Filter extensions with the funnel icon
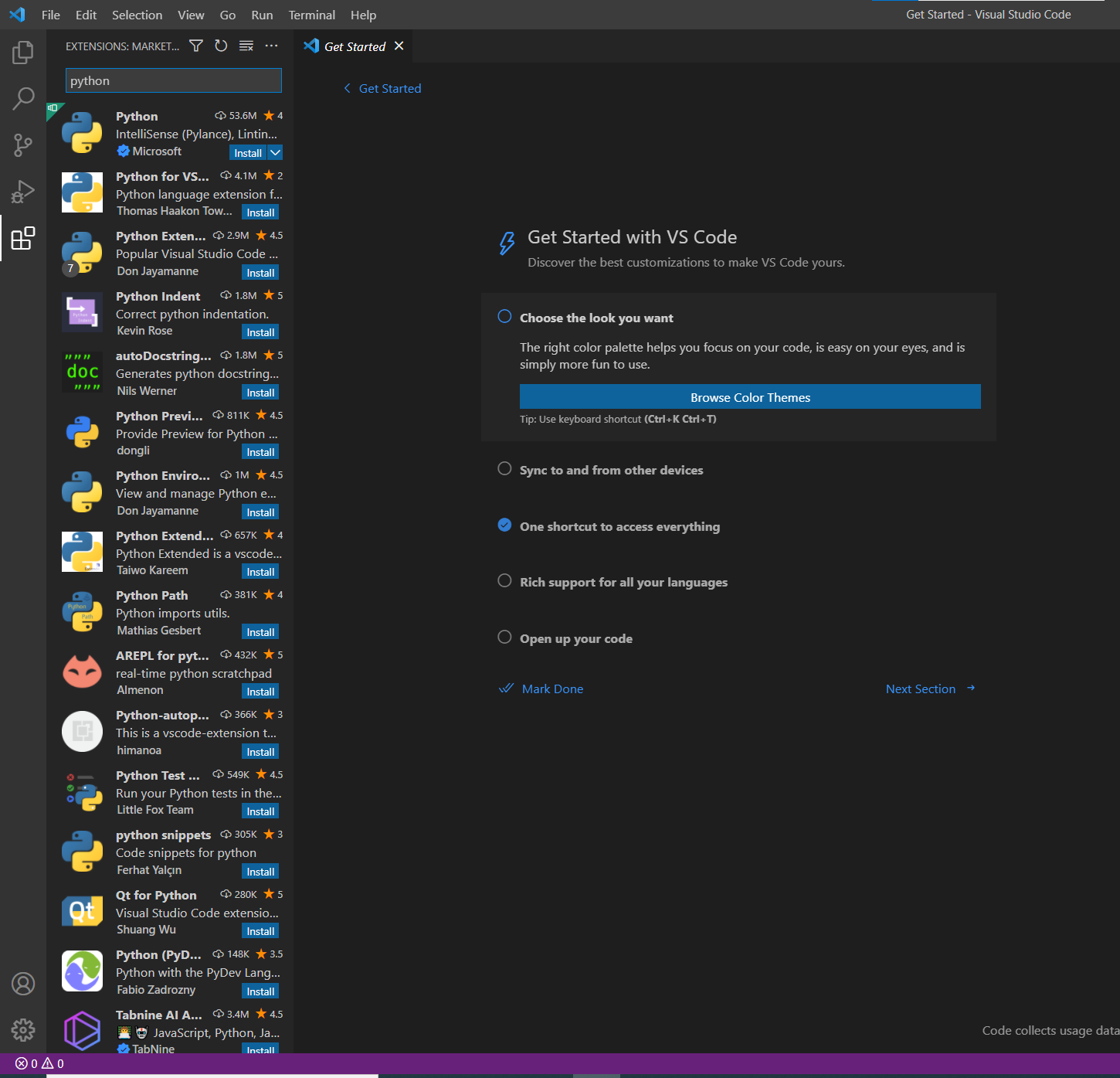1120x1078 pixels. pos(196,46)
